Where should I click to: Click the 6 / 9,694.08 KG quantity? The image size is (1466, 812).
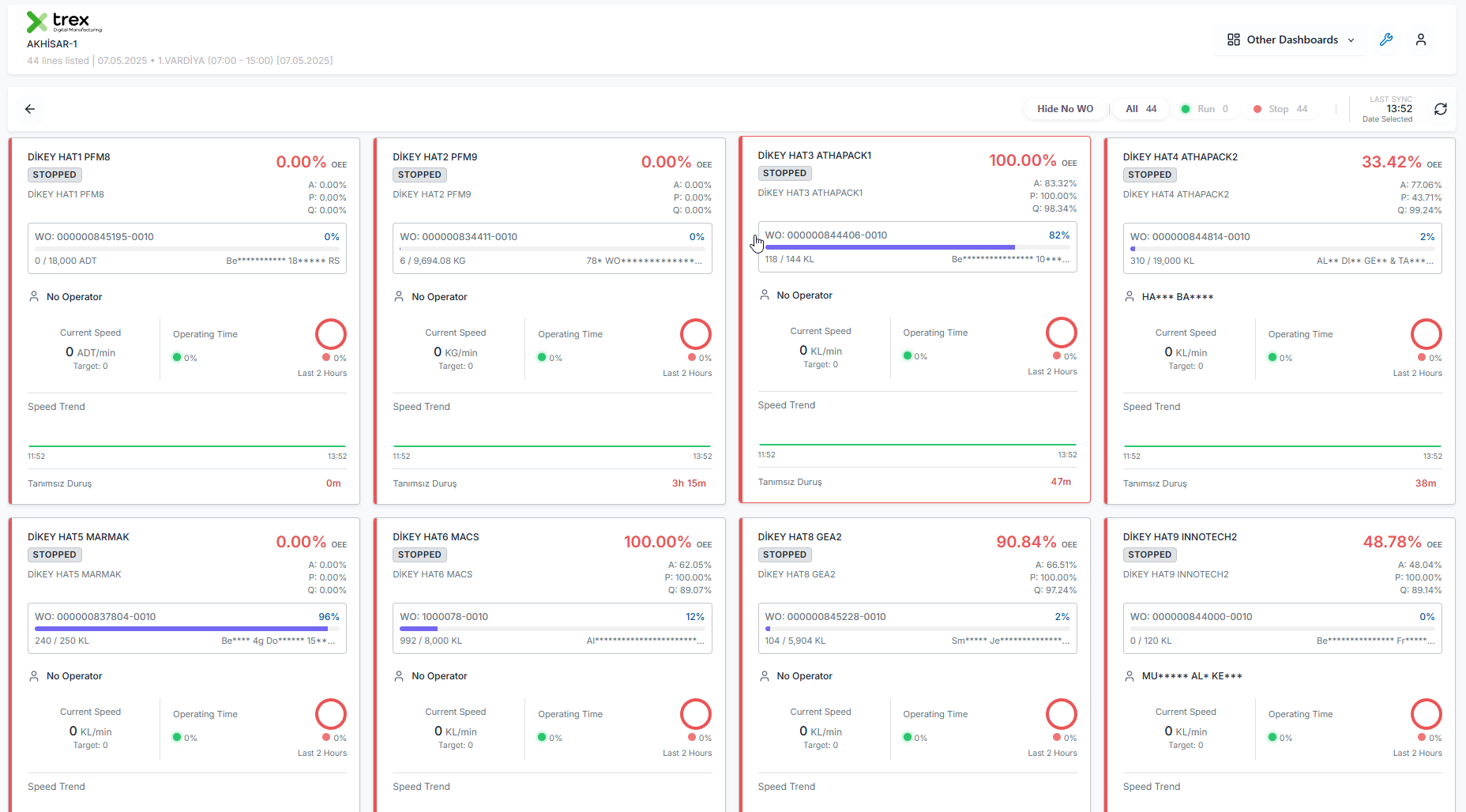click(433, 261)
